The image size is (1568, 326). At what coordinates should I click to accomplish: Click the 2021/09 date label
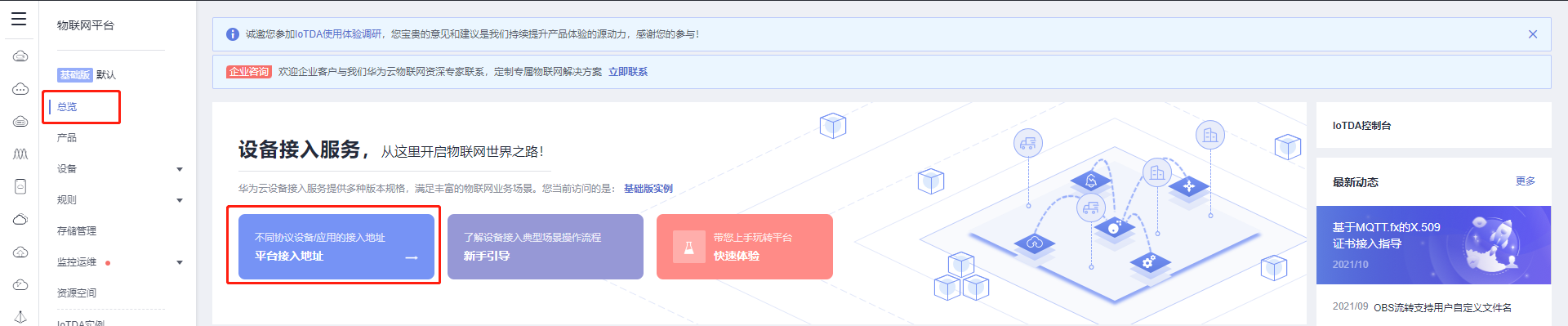(1350, 306)
